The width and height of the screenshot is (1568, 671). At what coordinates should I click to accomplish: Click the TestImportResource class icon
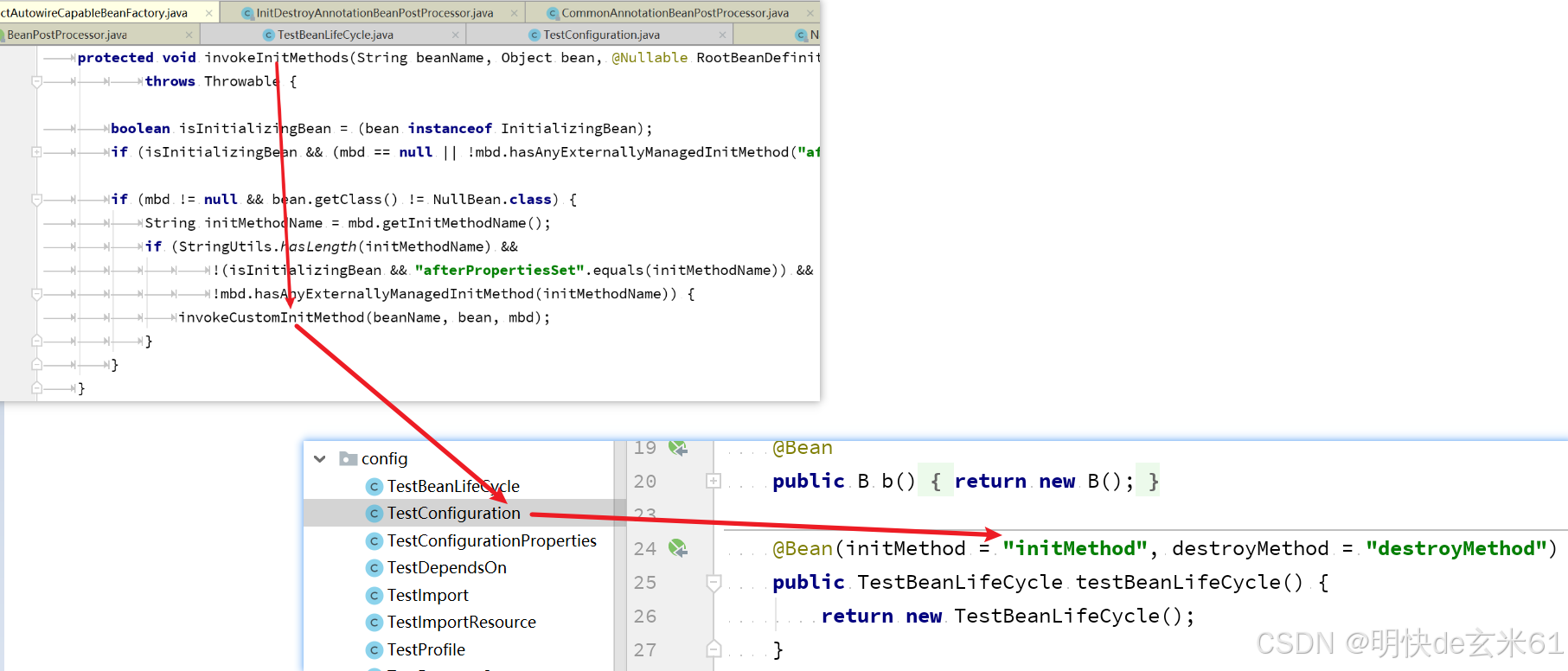[x=374, y=623]
